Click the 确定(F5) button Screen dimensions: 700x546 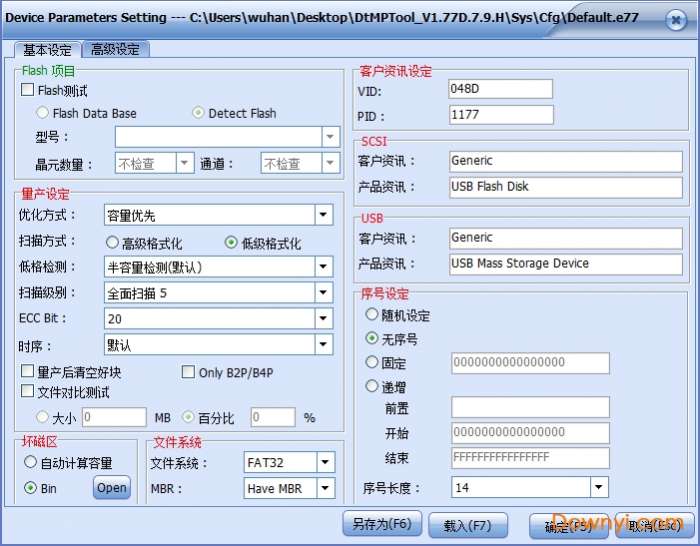[568, 526]
